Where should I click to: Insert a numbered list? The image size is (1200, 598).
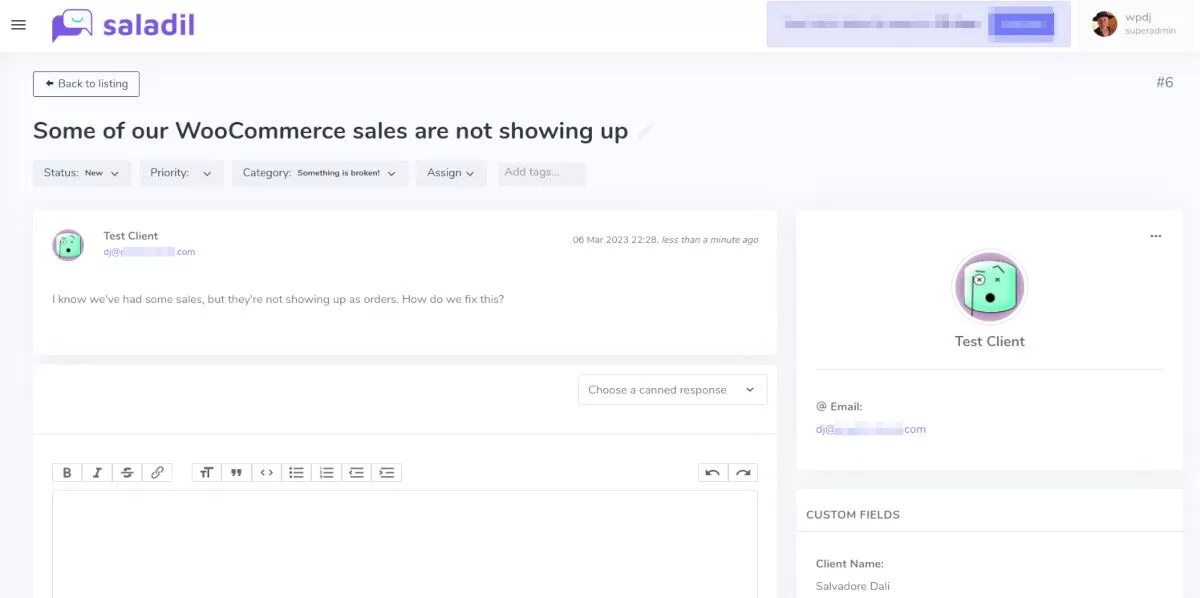[x=327, y=473]
